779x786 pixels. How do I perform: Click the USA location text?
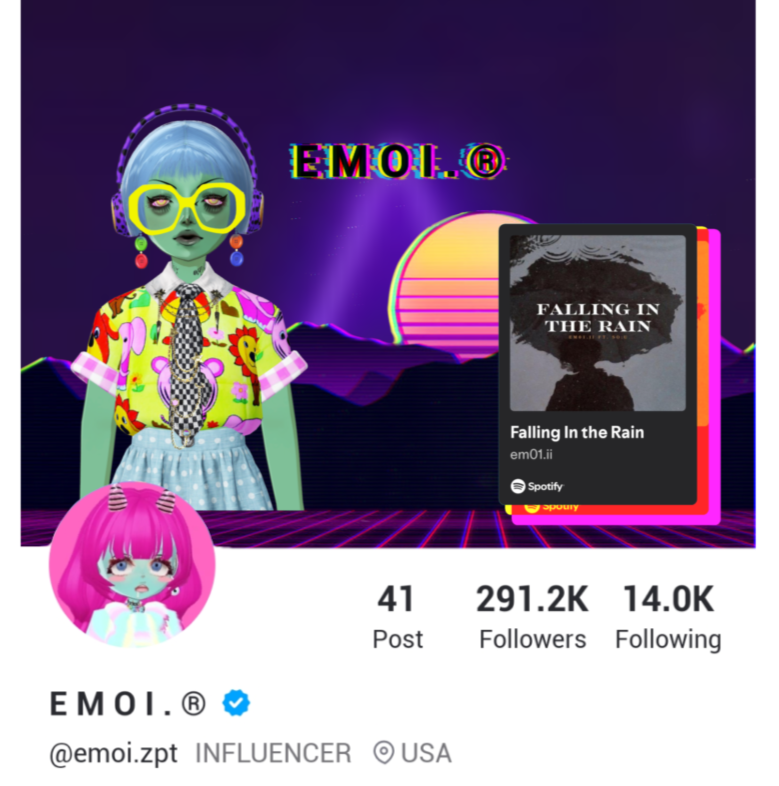point(426,753)
